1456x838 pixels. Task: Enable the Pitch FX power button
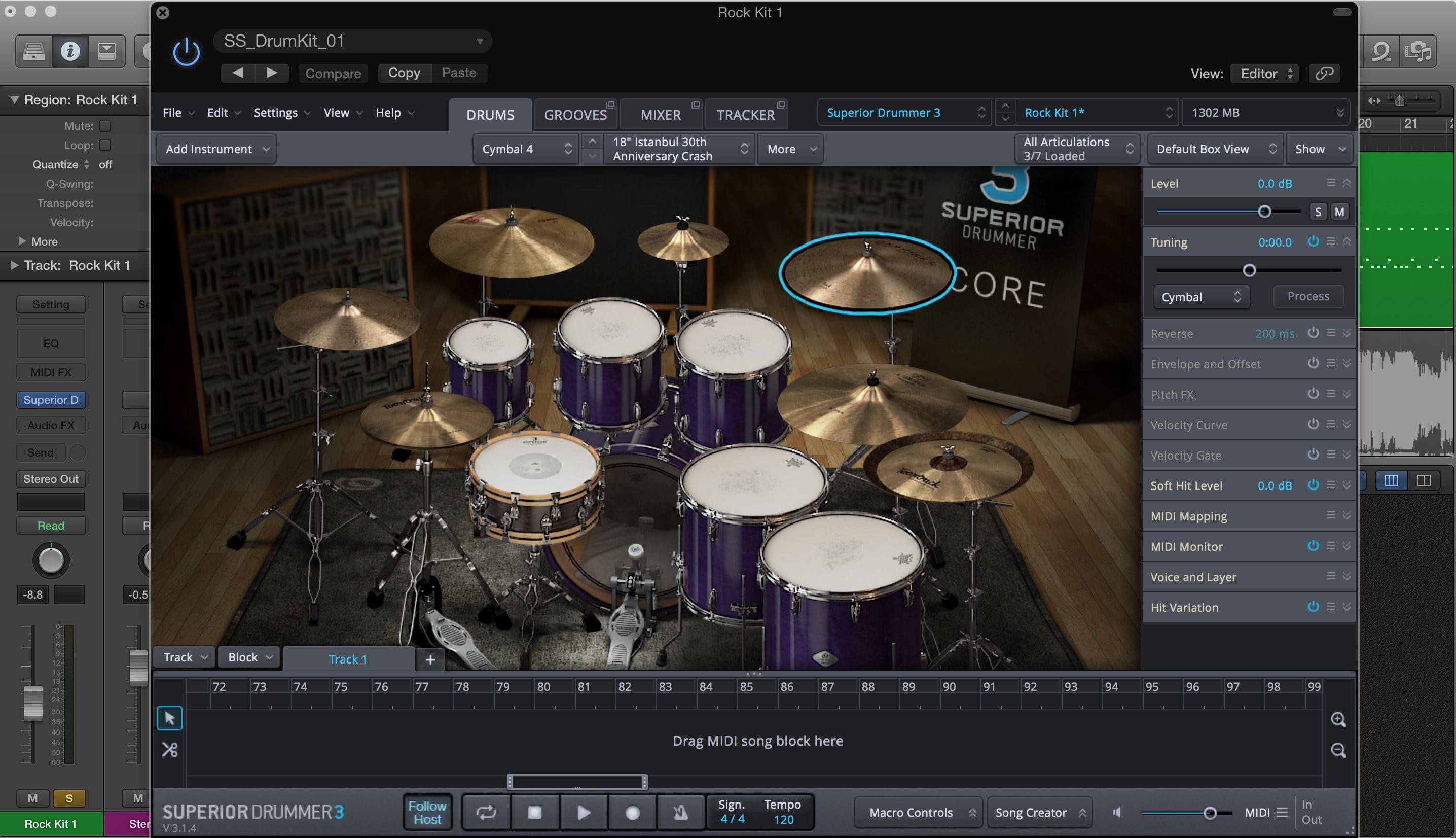pos(1313,393)
